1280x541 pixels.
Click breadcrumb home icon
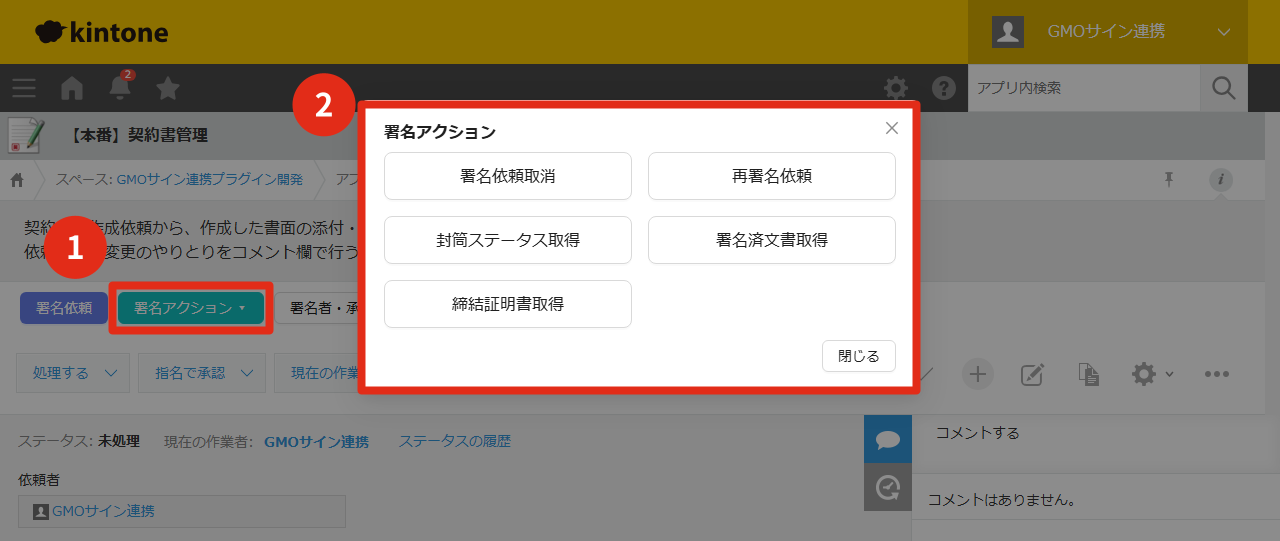tap(17, 180)
